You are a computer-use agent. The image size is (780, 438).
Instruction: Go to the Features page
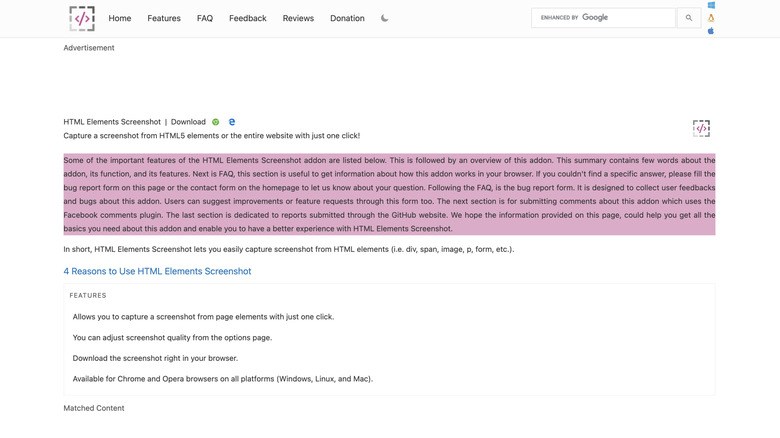pyautogui.click(x=164, y=18)
